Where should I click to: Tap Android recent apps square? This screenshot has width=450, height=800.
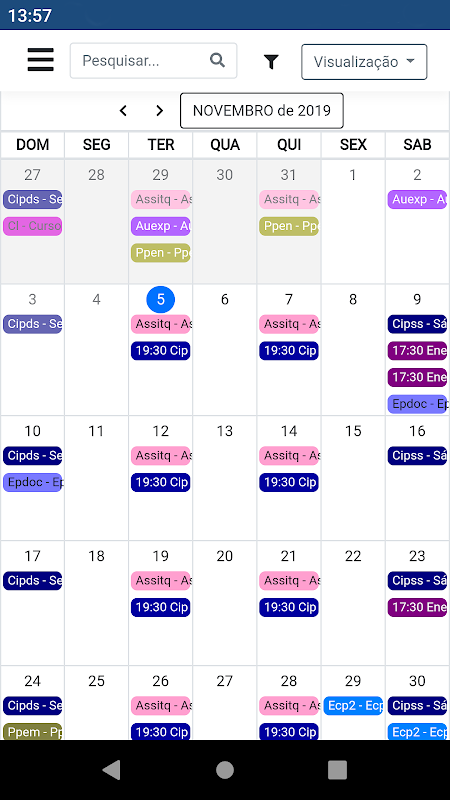pyautogui.click(x=337, y=770)
